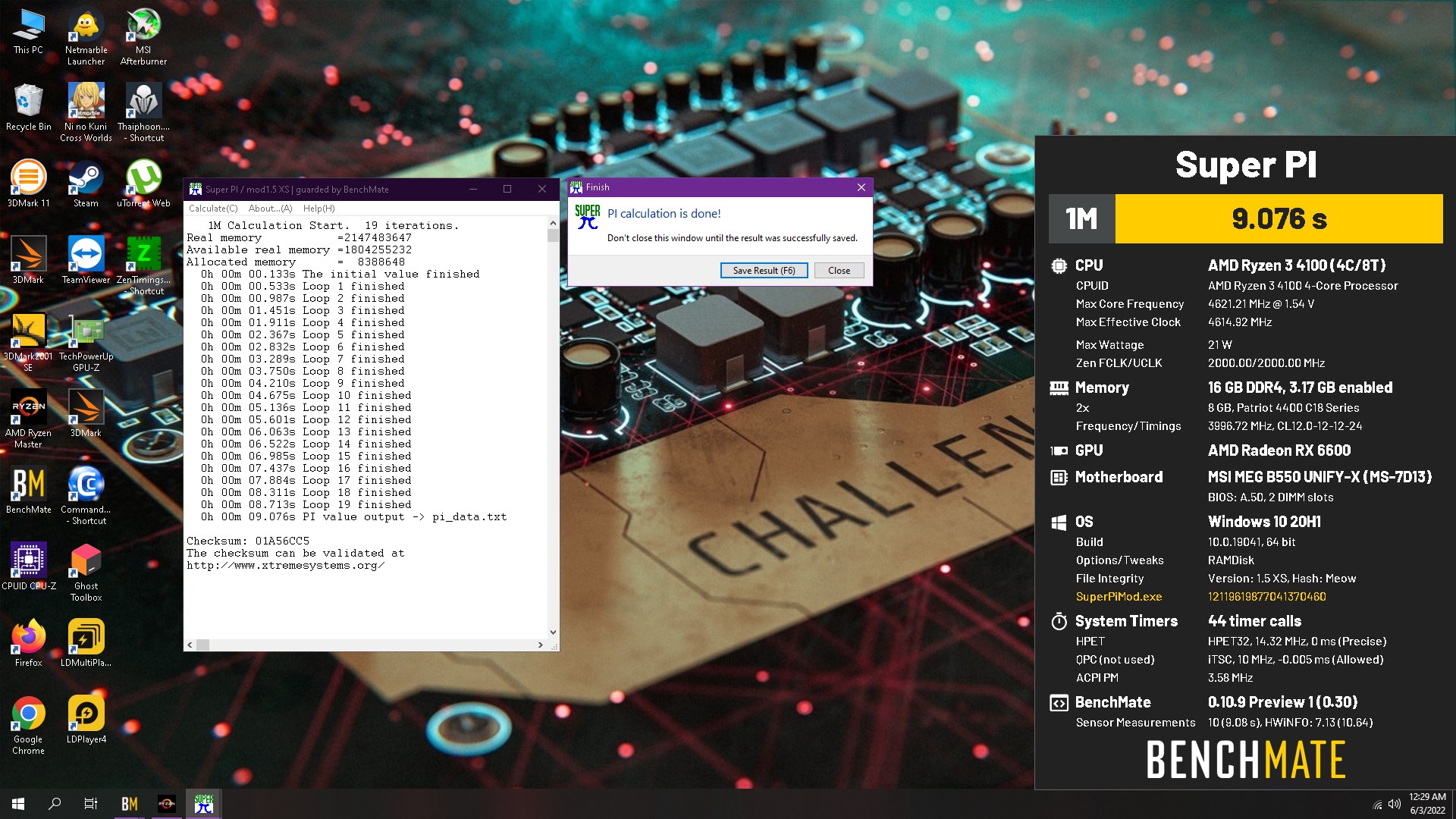The image size is (1456, 819).
Task: Launch 3DMark 11 desktop icon
Action: click(28, 184)
